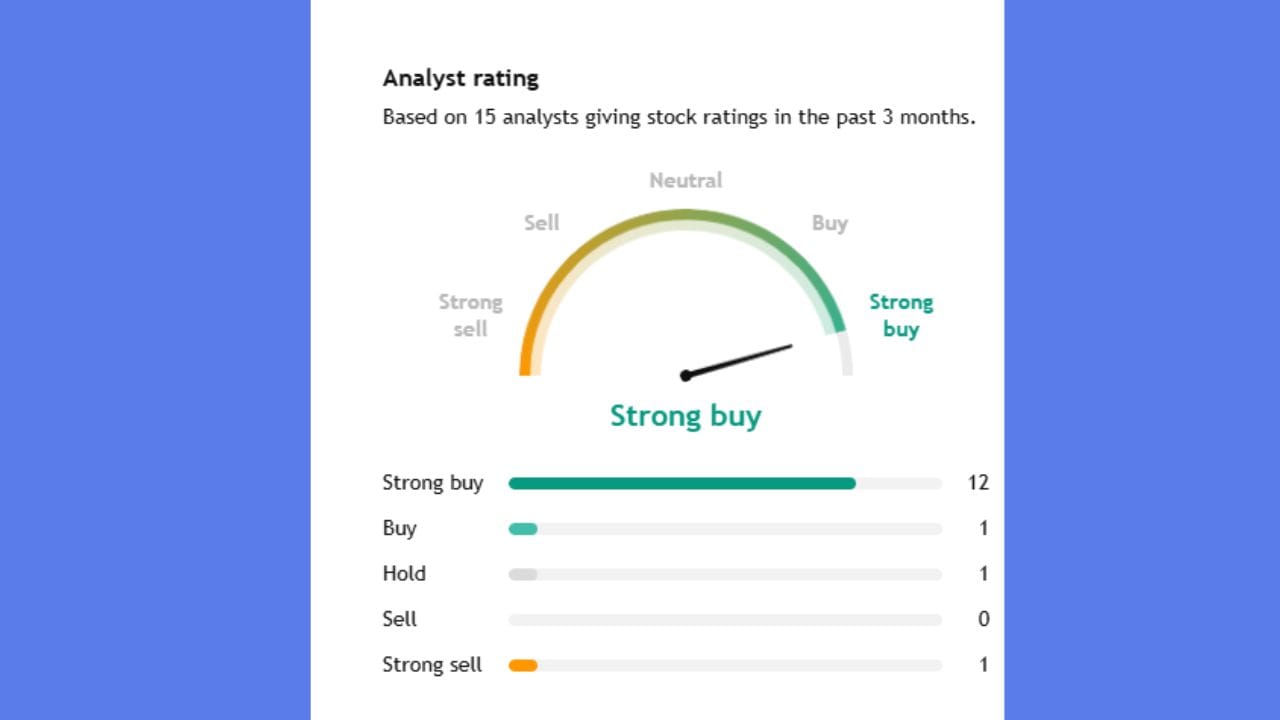The width and height of the screenshot is (1280, 720).
Task: Click the Strong buy row label
Action: (432, 483)
